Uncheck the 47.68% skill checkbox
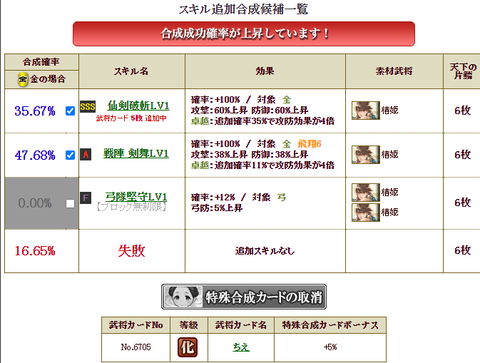Viewport: 480px width, 363px height. point(70,155)
